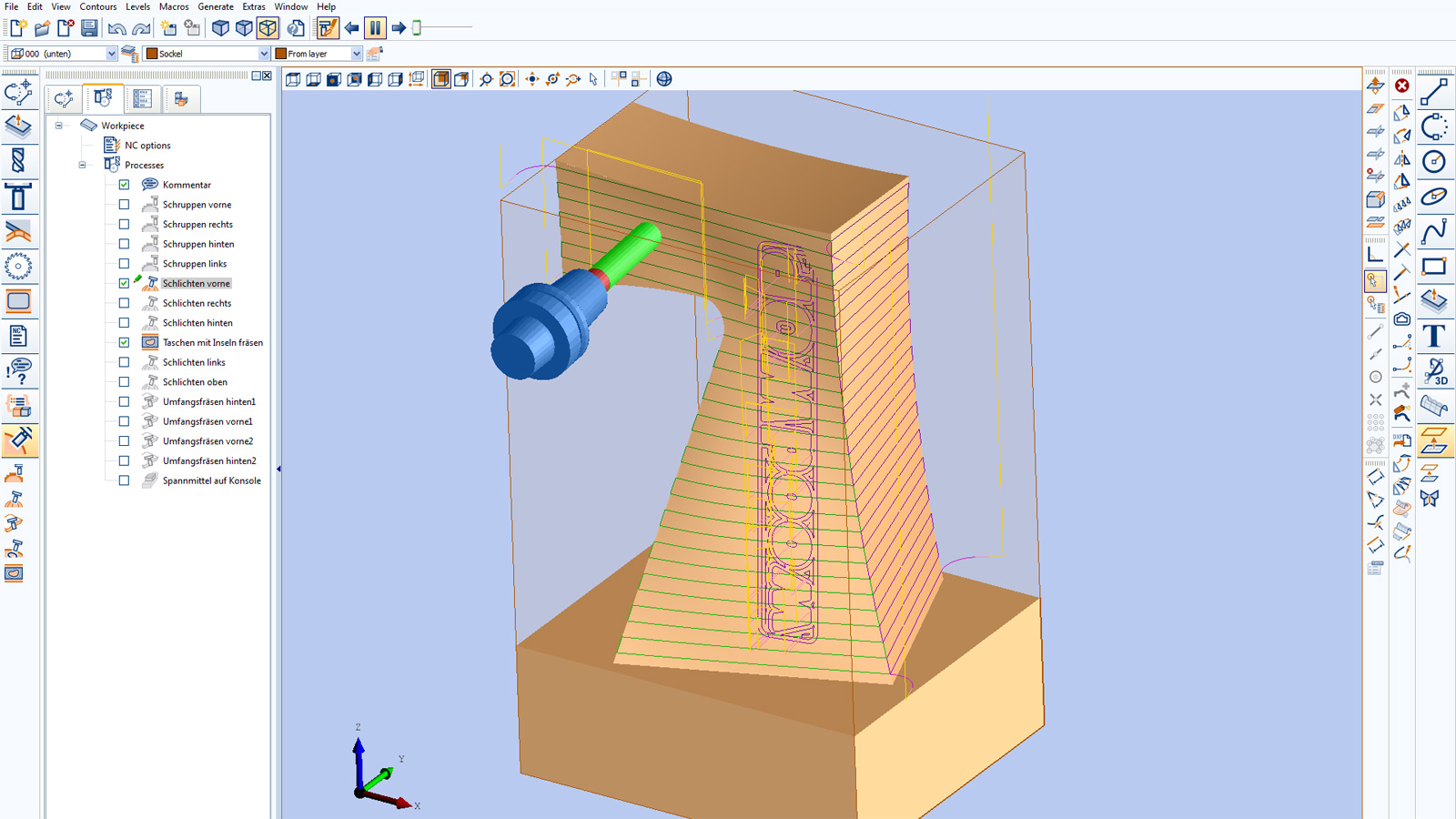The width and height of the screenshot is (1456, 819).
Task: Enable the Schlichten oben checkbox
Action: (x=124, y=382)
